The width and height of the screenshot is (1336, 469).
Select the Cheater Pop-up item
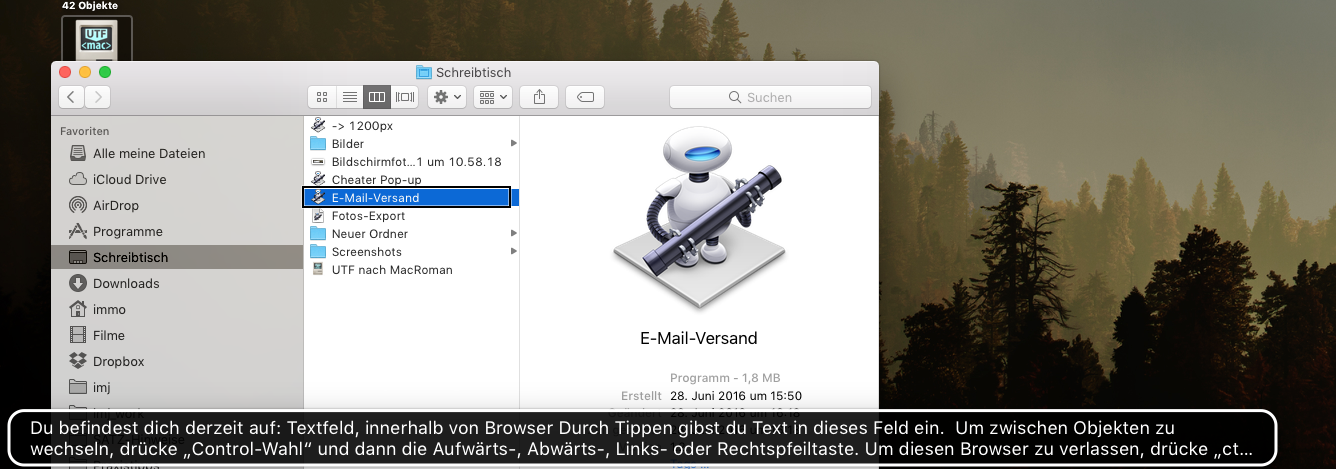[x=411, y=179]
